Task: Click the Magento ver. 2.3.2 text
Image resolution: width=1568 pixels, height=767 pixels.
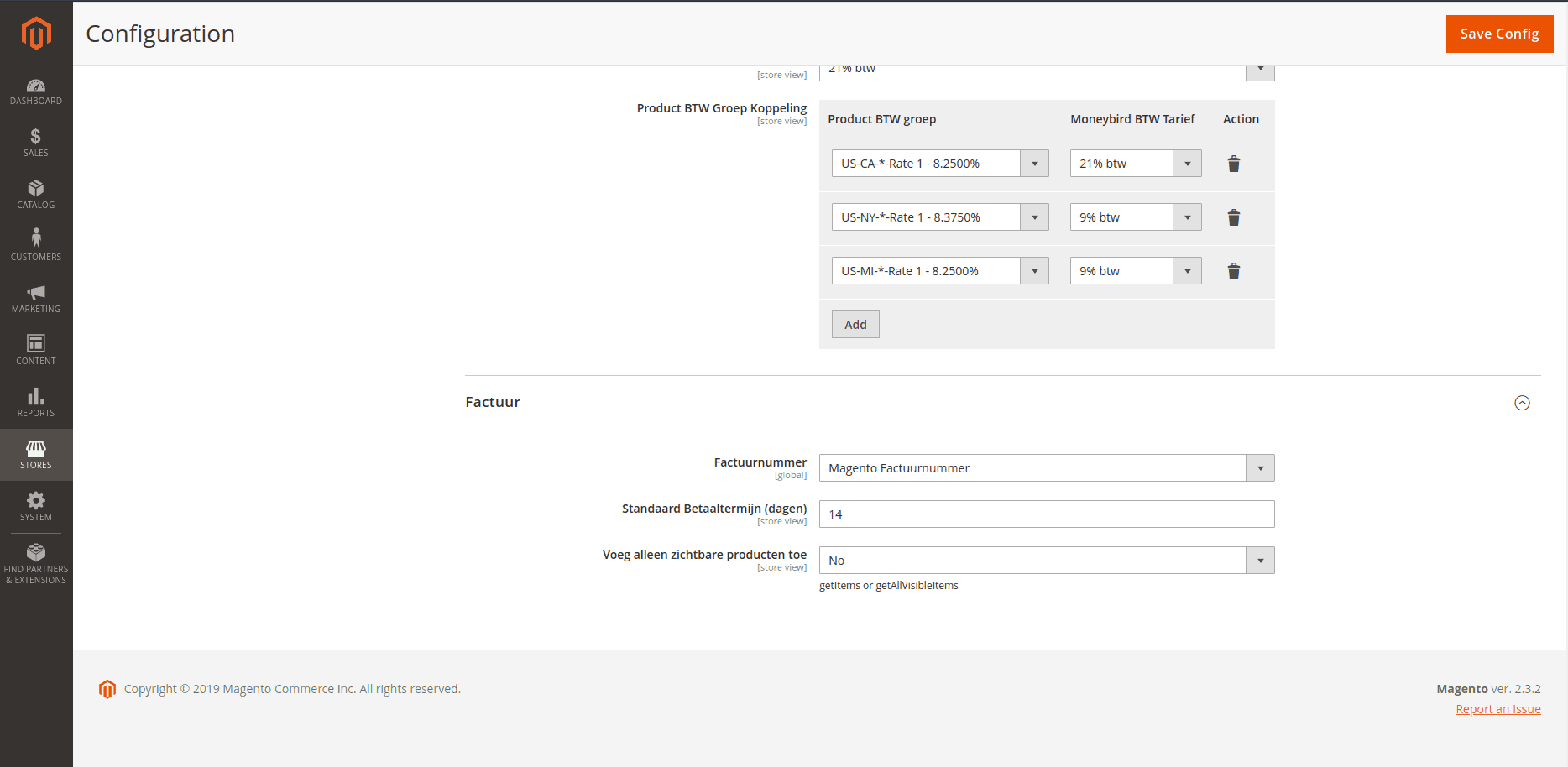Action: click(1488, 689)
